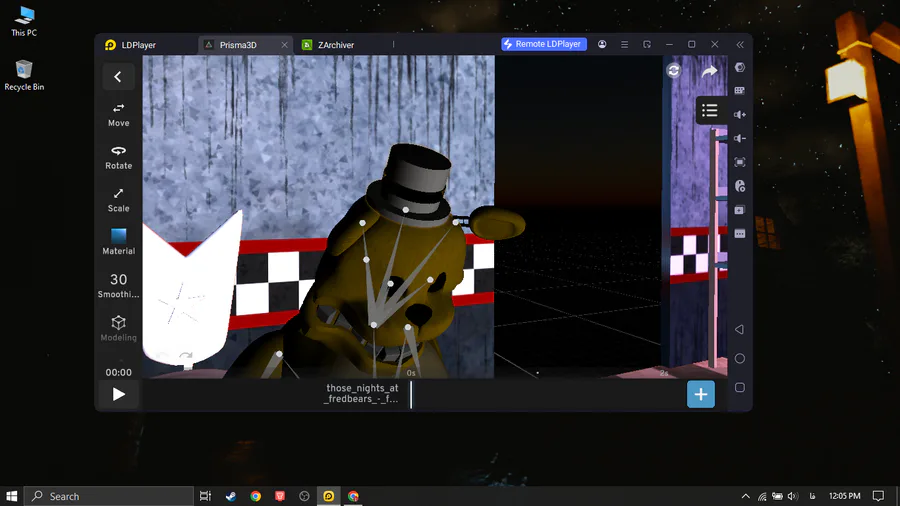This screenshot has height=506, width=900.
Task: Play the animation
Action: pyautogui.click(x=118, y=394)
